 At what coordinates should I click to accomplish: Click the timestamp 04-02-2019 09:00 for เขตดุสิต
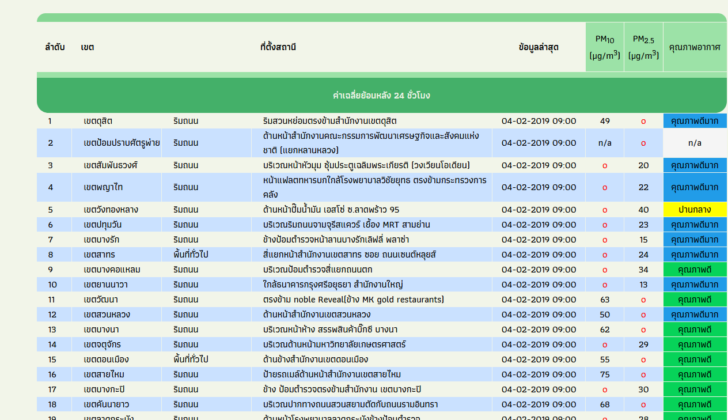coord(539,121)
